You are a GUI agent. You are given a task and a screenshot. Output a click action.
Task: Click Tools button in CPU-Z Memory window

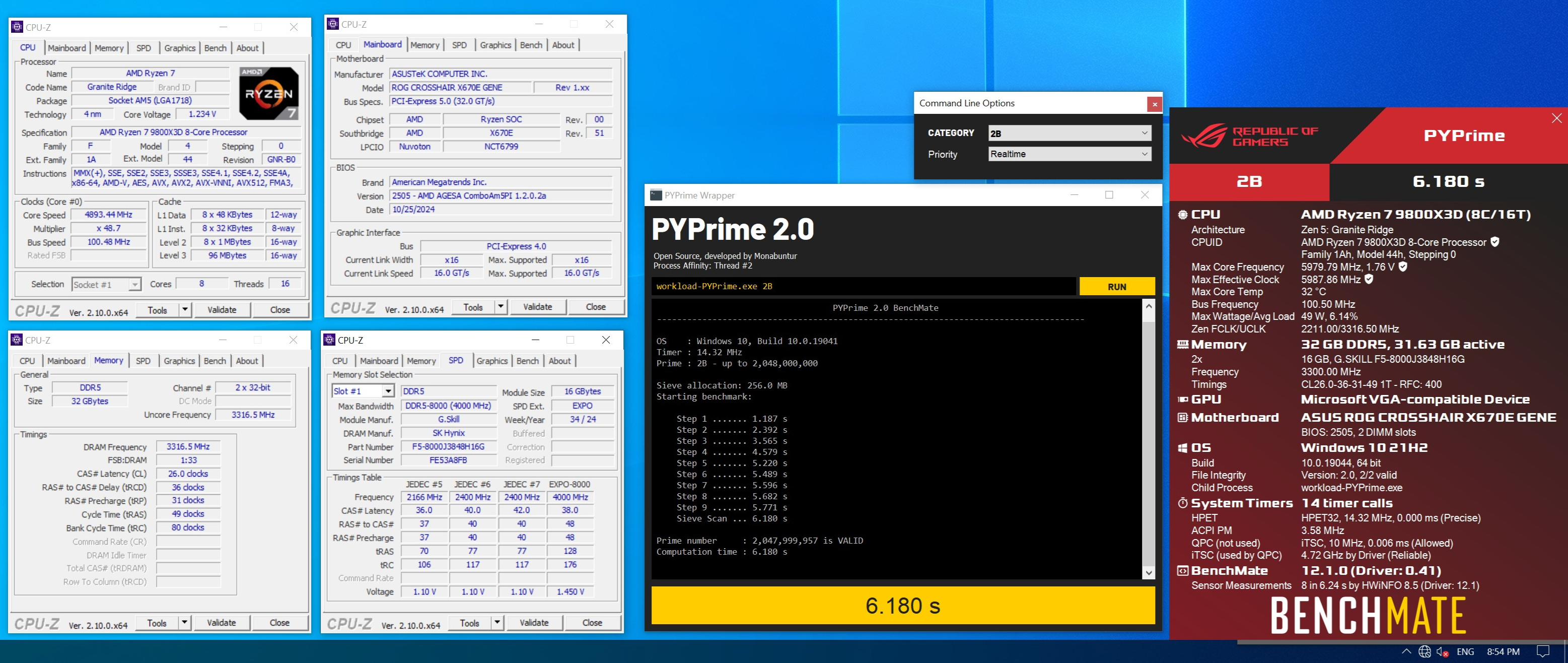coord(157,623)
